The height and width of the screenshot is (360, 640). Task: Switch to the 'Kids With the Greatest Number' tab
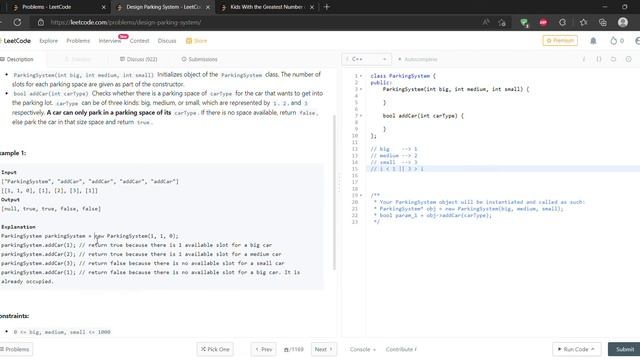266,7
